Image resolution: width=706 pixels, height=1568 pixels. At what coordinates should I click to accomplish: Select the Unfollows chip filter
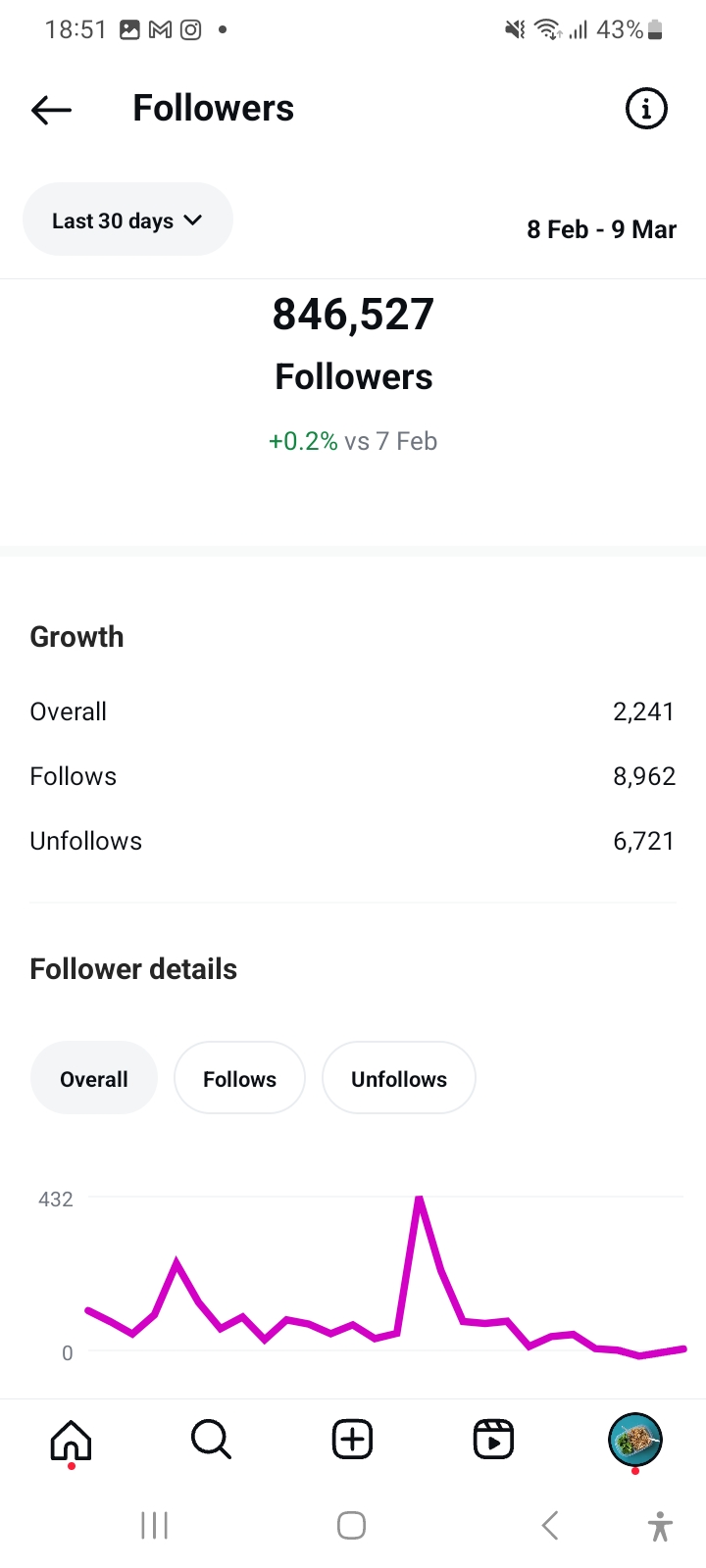tap(399, 1078)
